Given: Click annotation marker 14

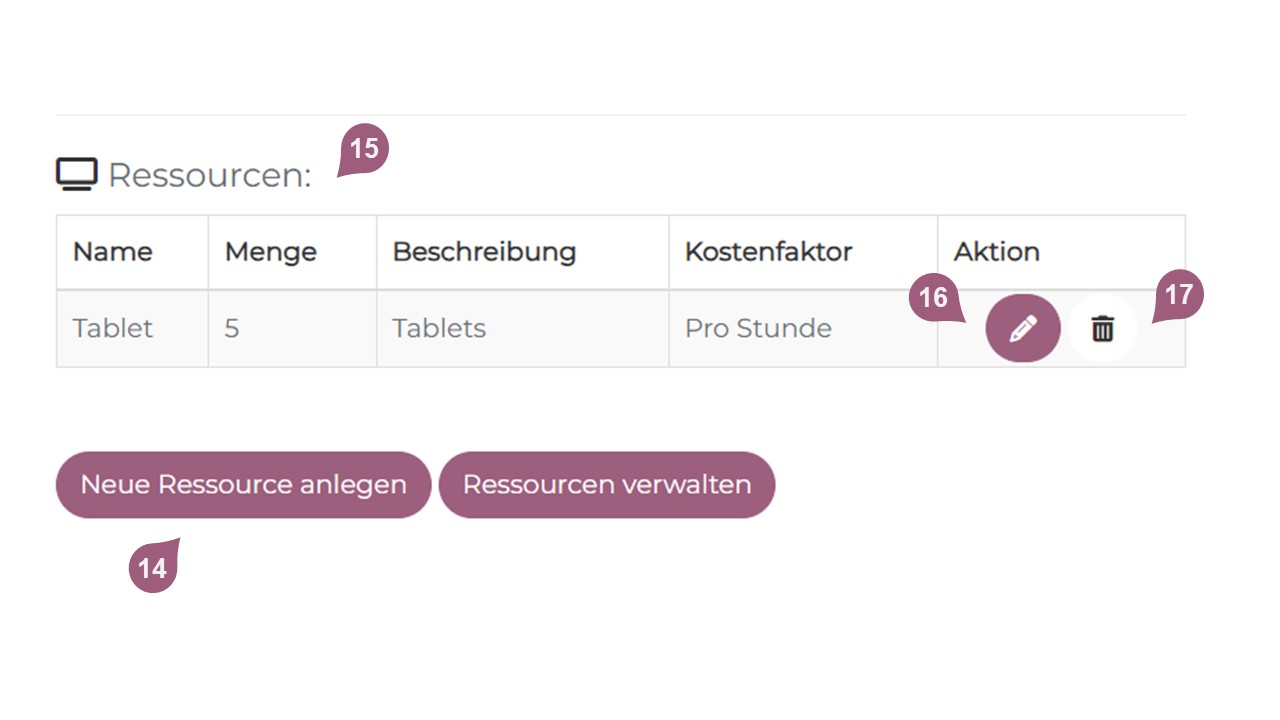Looking at the screenshot, I should 153,568.
